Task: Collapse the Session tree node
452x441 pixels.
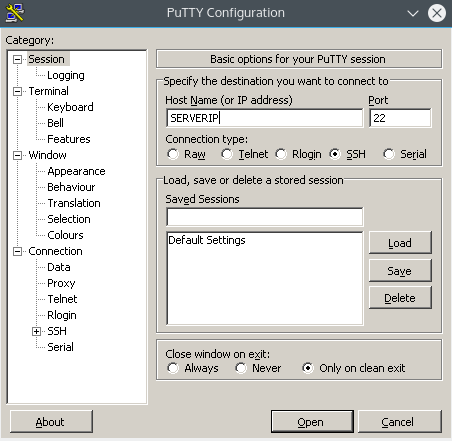Action: click(17, 59)
